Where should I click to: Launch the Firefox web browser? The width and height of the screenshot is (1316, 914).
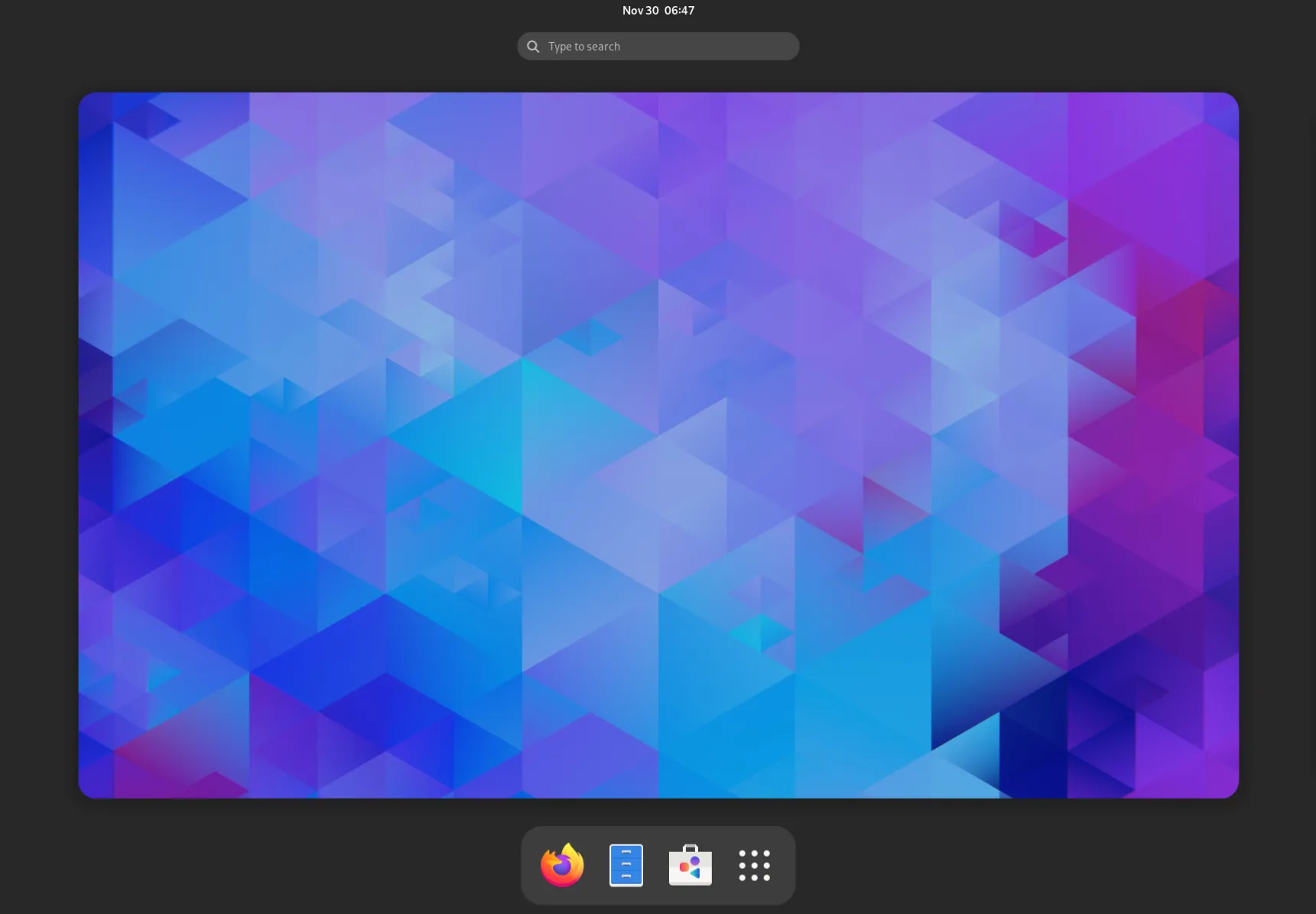click(x=562, y=865)
